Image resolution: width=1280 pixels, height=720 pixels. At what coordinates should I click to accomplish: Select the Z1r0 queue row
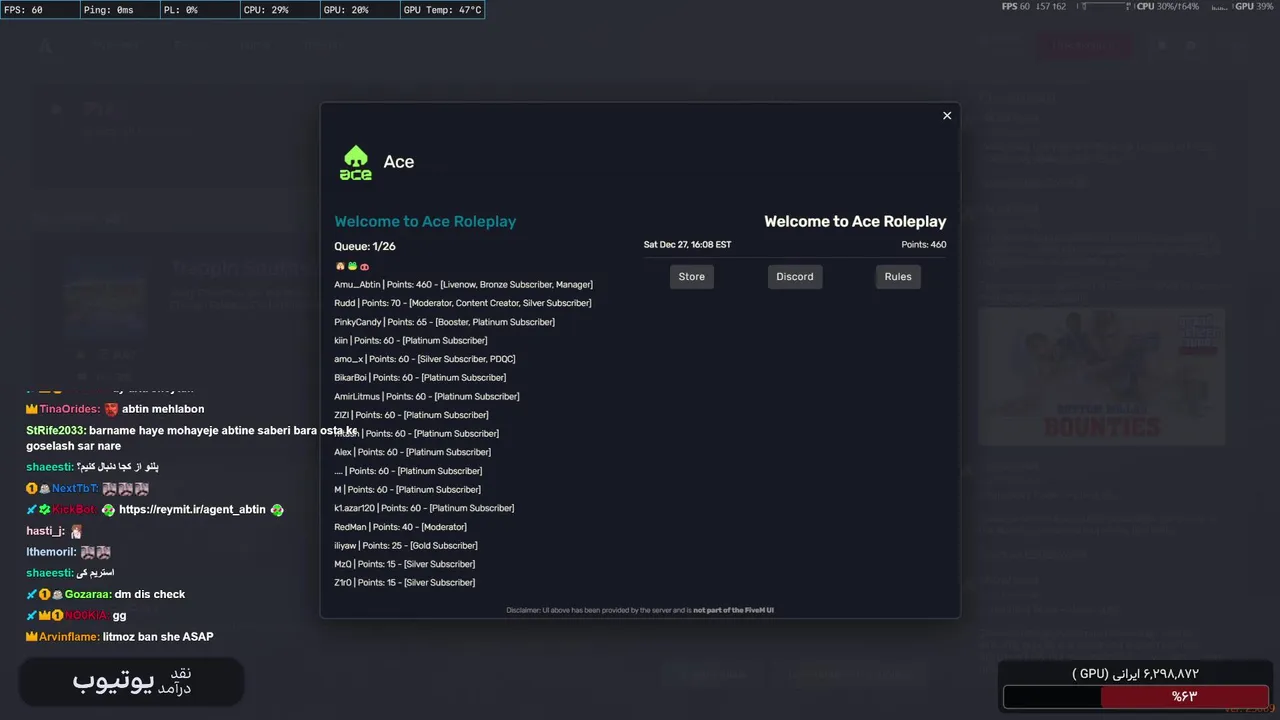[405, 583]
